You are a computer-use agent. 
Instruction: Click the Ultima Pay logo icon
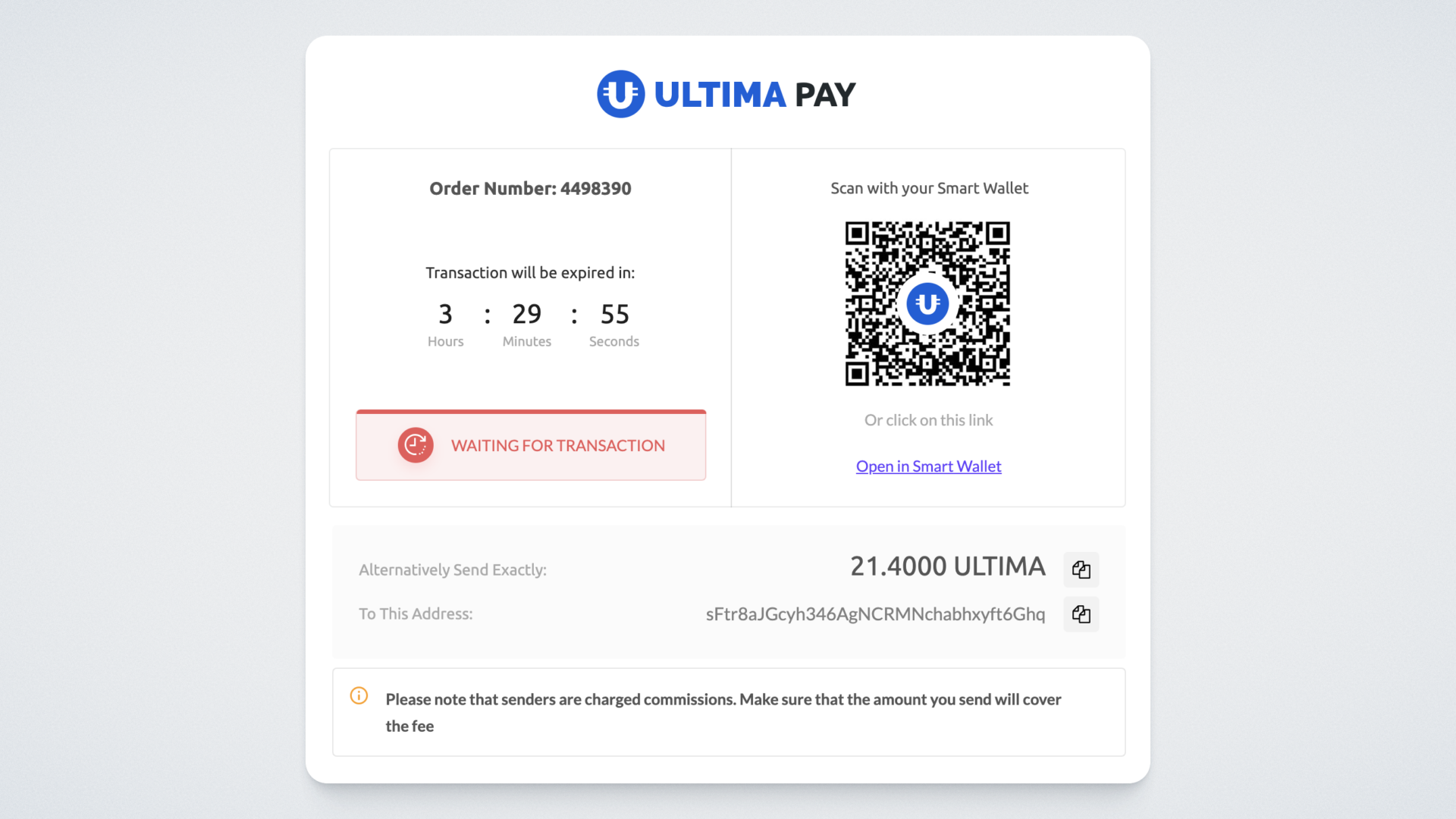(x=620, y=94)
